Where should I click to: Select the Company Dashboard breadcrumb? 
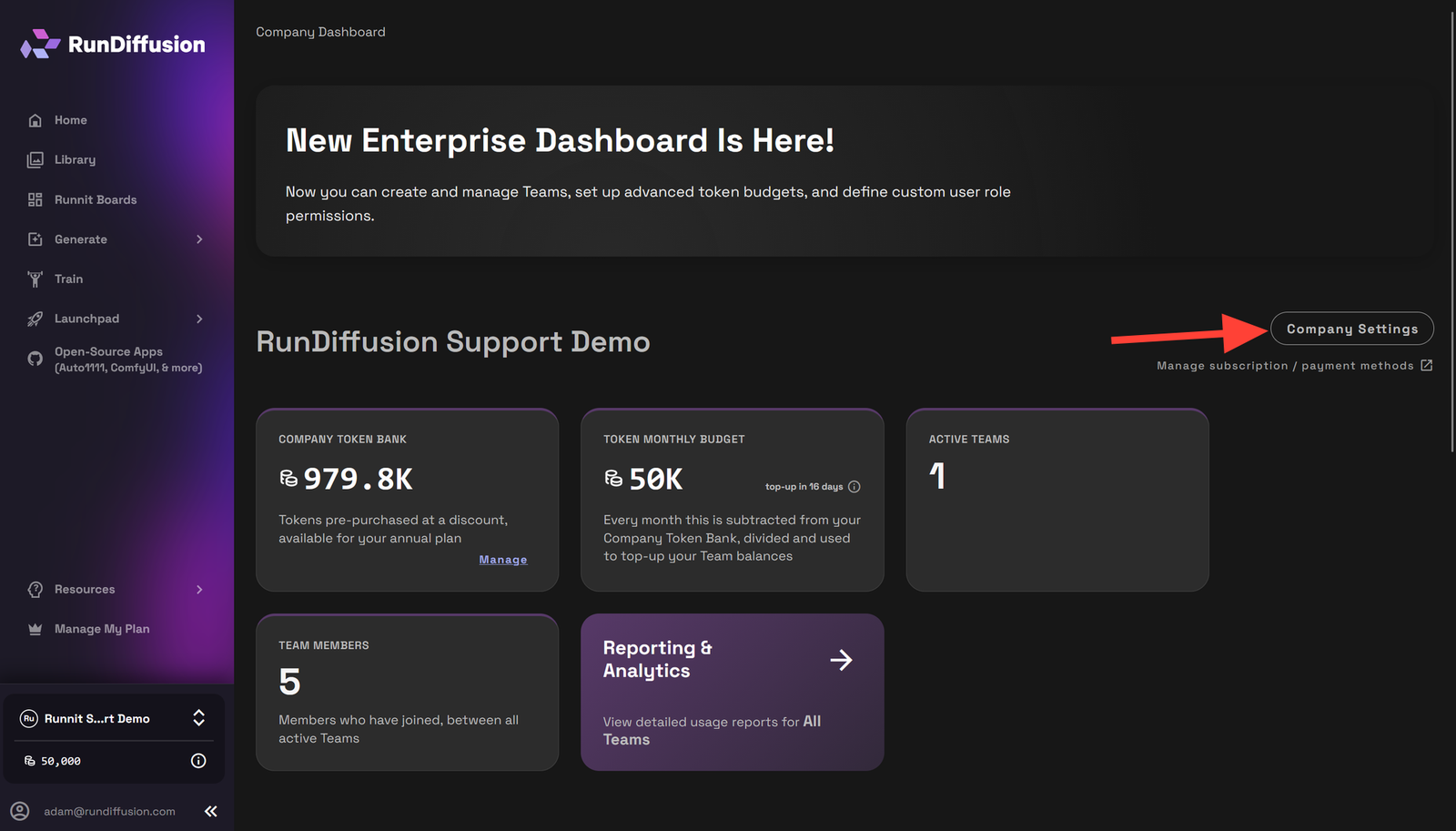[x=320, y=31]
